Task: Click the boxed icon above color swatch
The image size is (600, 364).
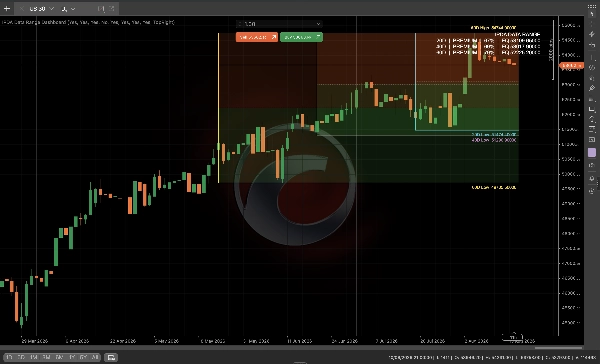Action: coord(592,140)
